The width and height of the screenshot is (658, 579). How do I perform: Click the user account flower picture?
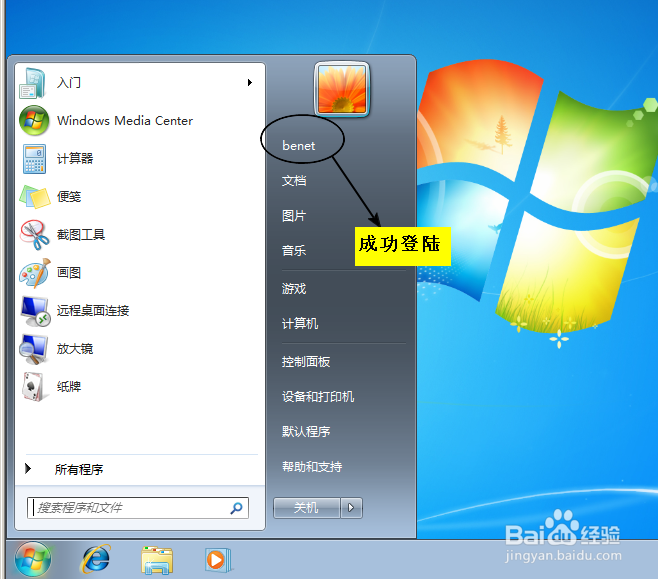coord(342,89)
